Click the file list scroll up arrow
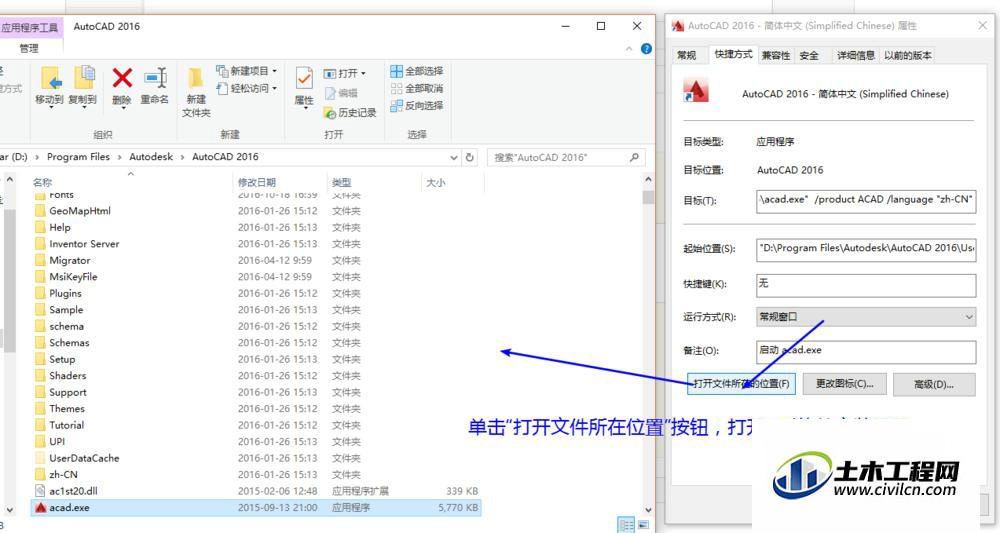Viewport: 1000px width, 533px height. pyautogui.click(x=648, y=180)
